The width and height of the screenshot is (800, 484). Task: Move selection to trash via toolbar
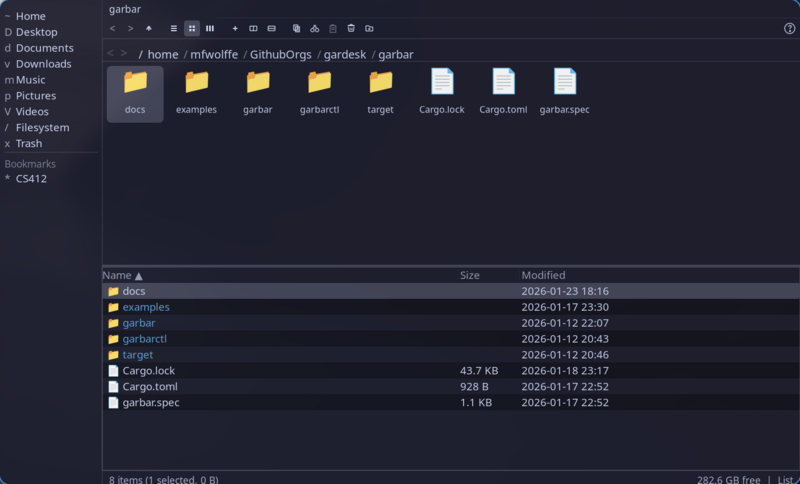pyautogui.click(x=351, y=29)
